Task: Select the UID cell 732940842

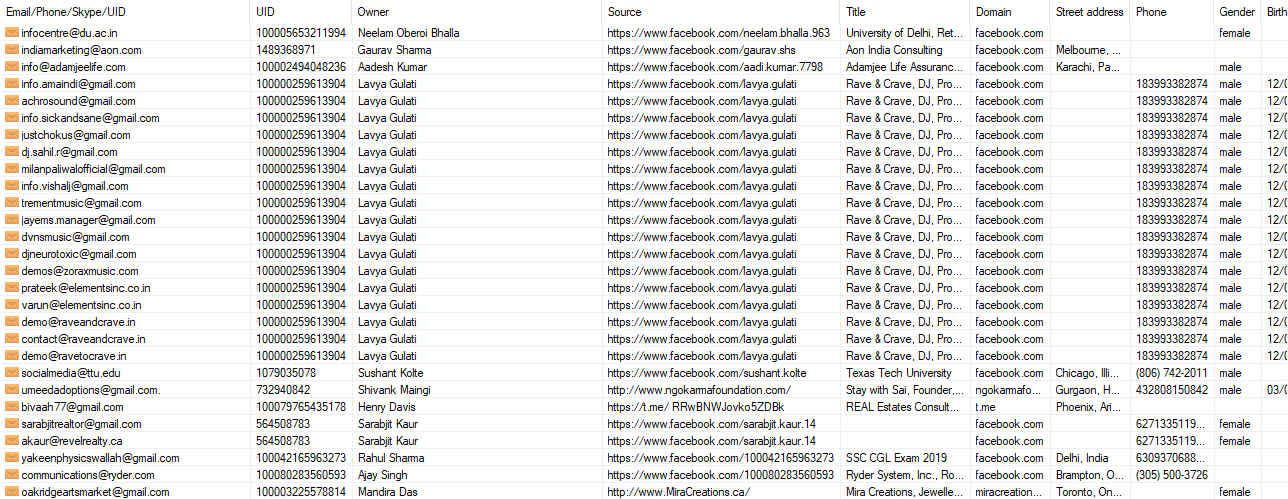Action: [283, 390]
